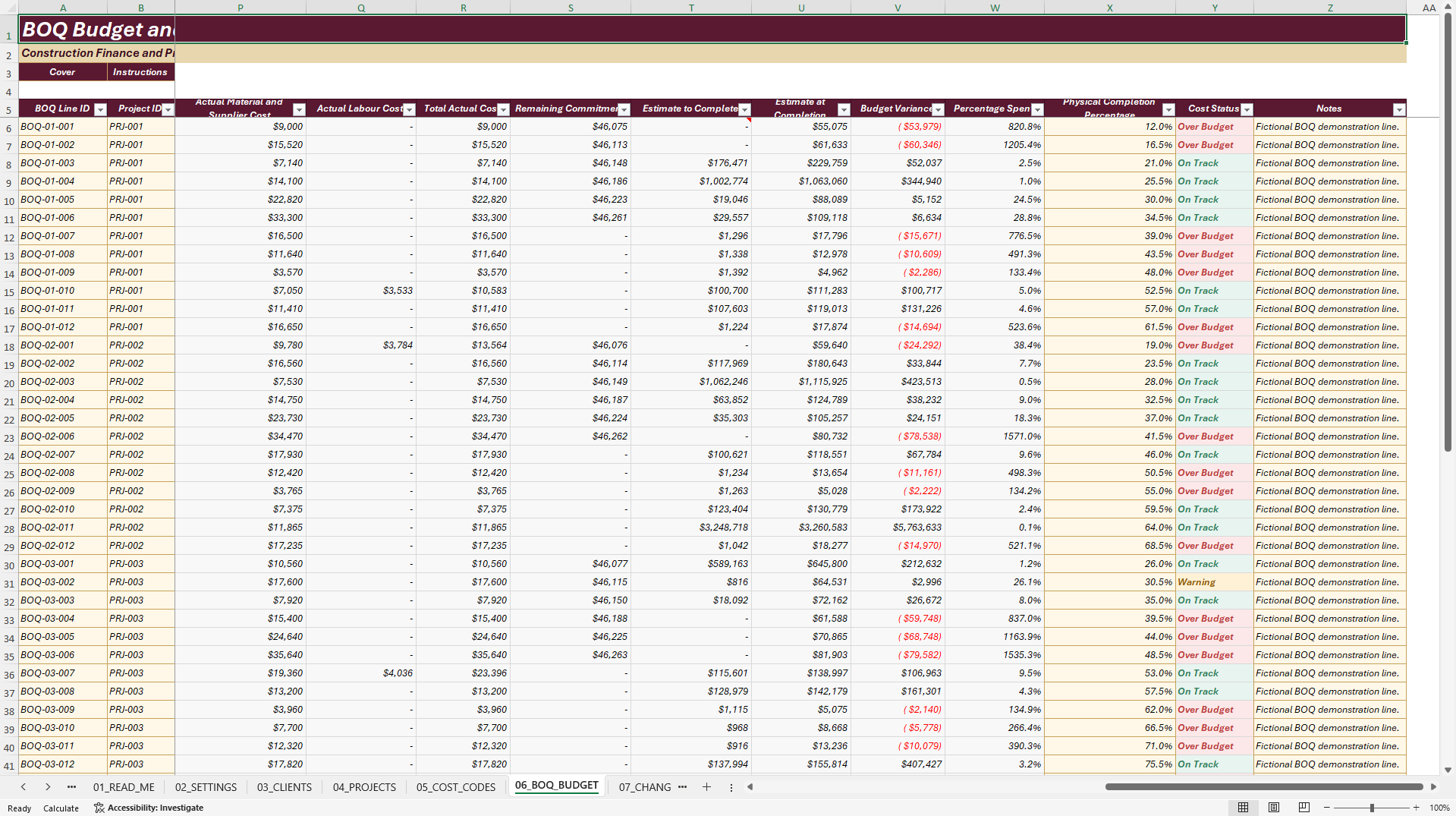Switch to the 04_PROJECTS sheet tab

(364, 787)
